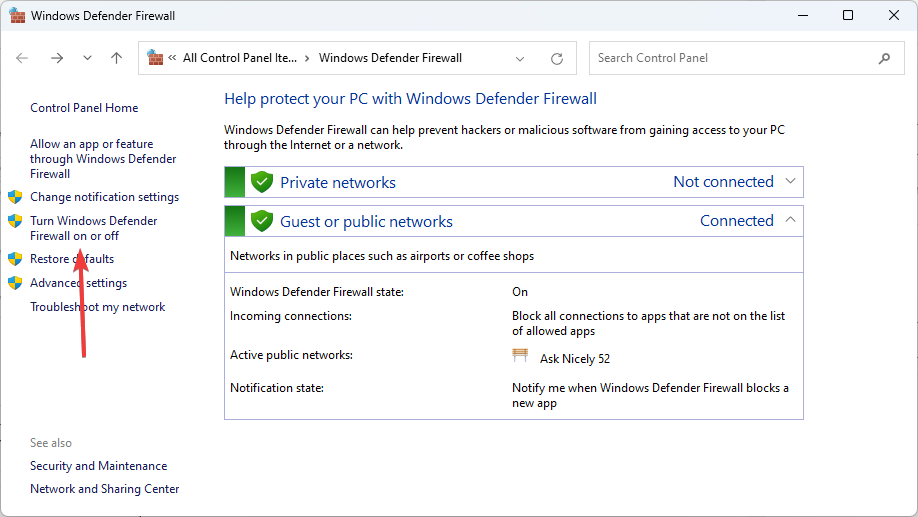Open Allow an app or feature link

tap(103, 159)
